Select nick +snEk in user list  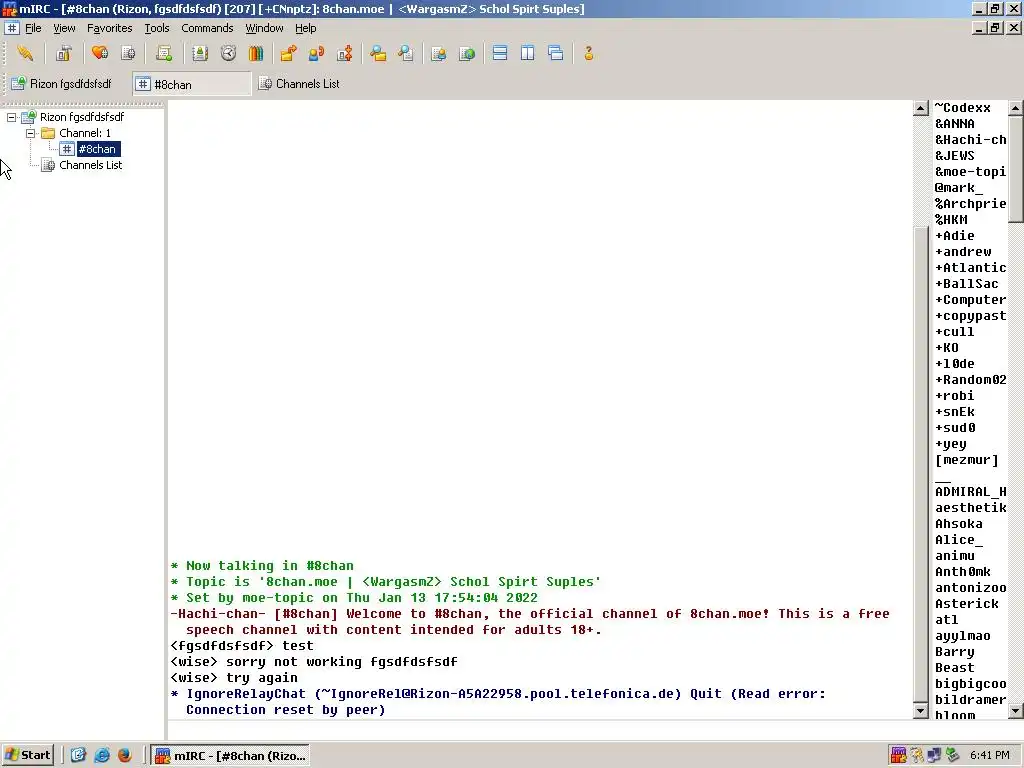[x=955, y=411]
